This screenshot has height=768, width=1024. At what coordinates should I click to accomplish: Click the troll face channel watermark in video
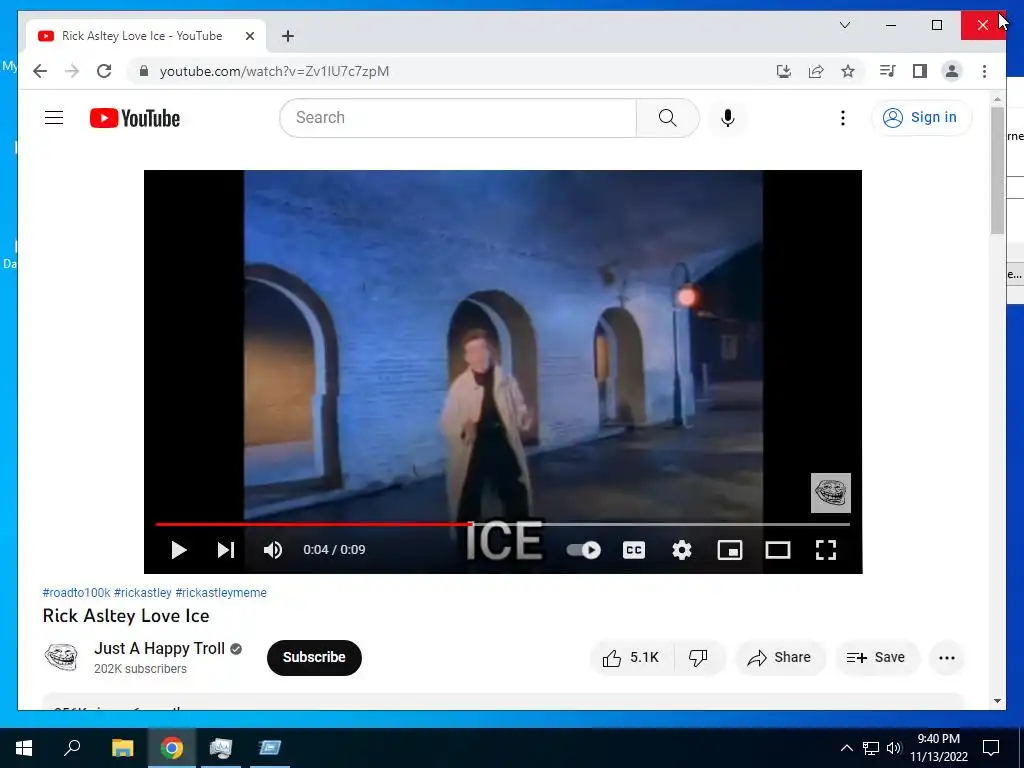[x=831, y=492]
